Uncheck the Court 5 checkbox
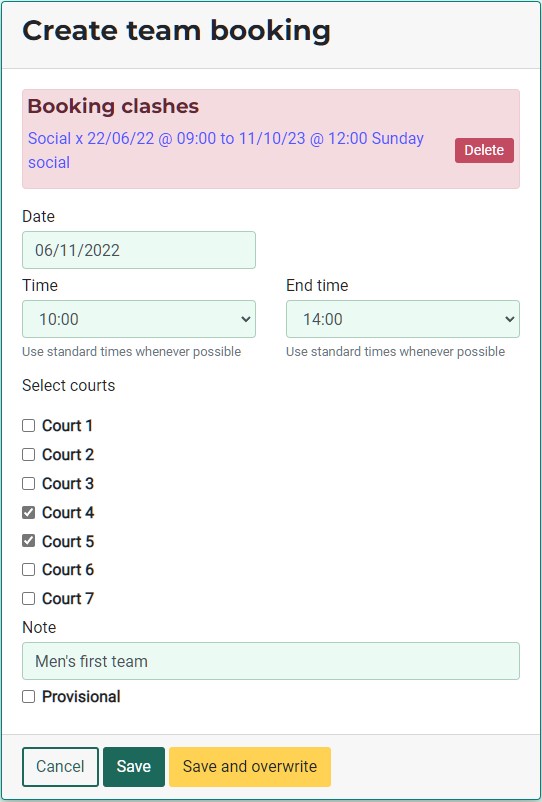The height and width of the screenshot is (802, 542). point(29,541)
